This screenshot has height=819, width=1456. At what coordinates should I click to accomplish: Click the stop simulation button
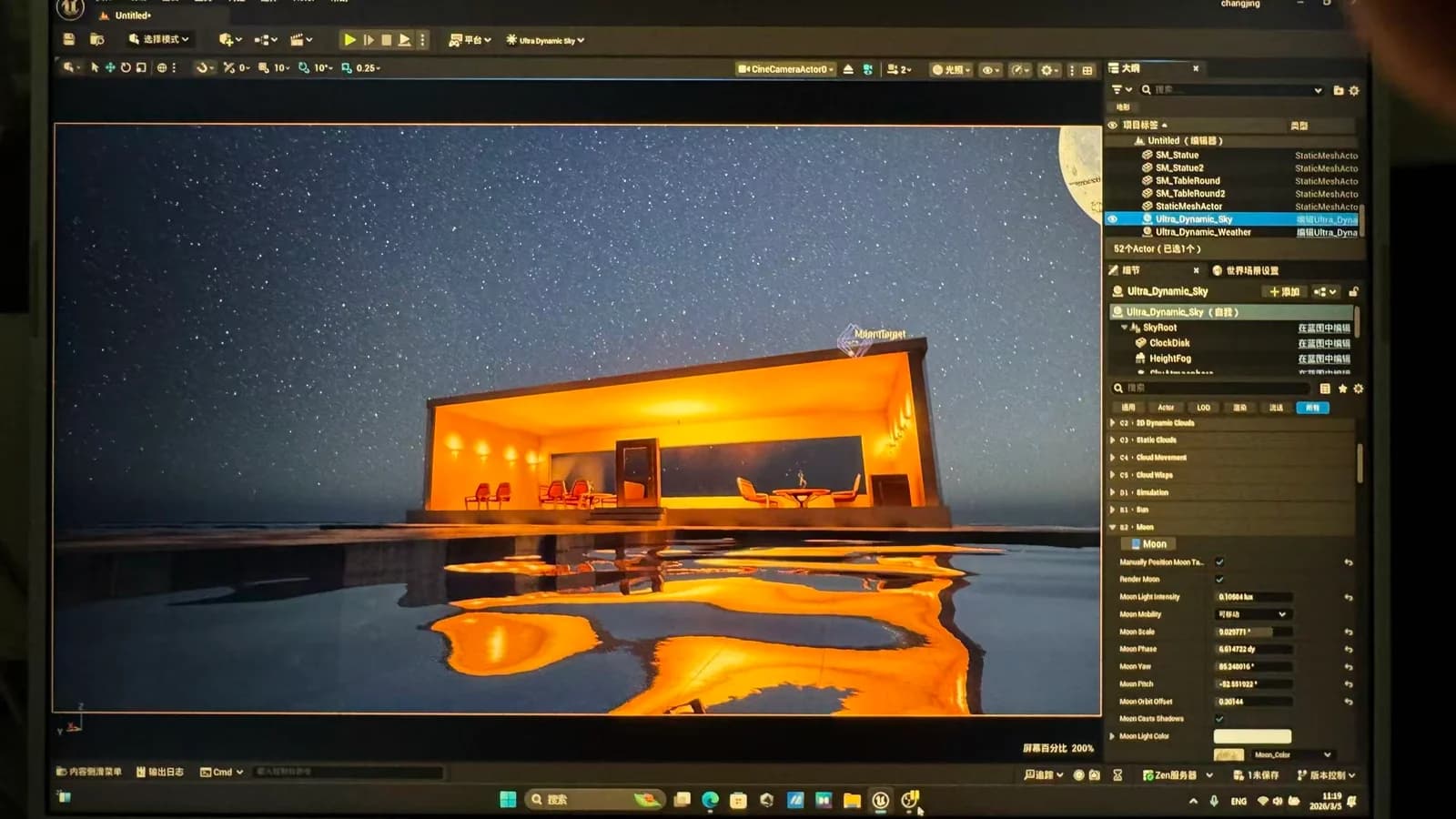[x=386, y=40]
